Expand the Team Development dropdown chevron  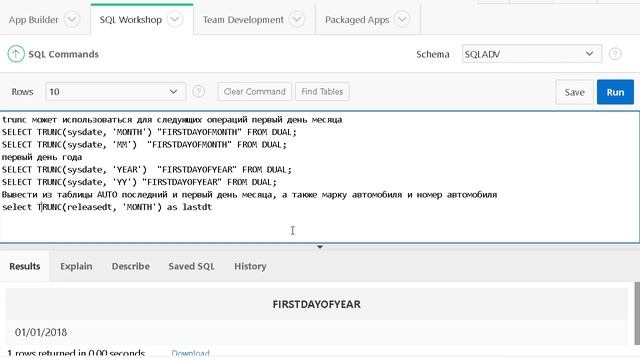click(297, 19)
